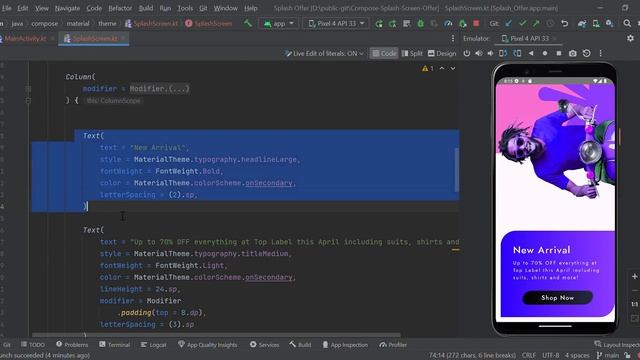The height and width of the screenshot is (360, 640).
Task: Go to previous highlighted warning arrow
Action: [x=442, y=68]
